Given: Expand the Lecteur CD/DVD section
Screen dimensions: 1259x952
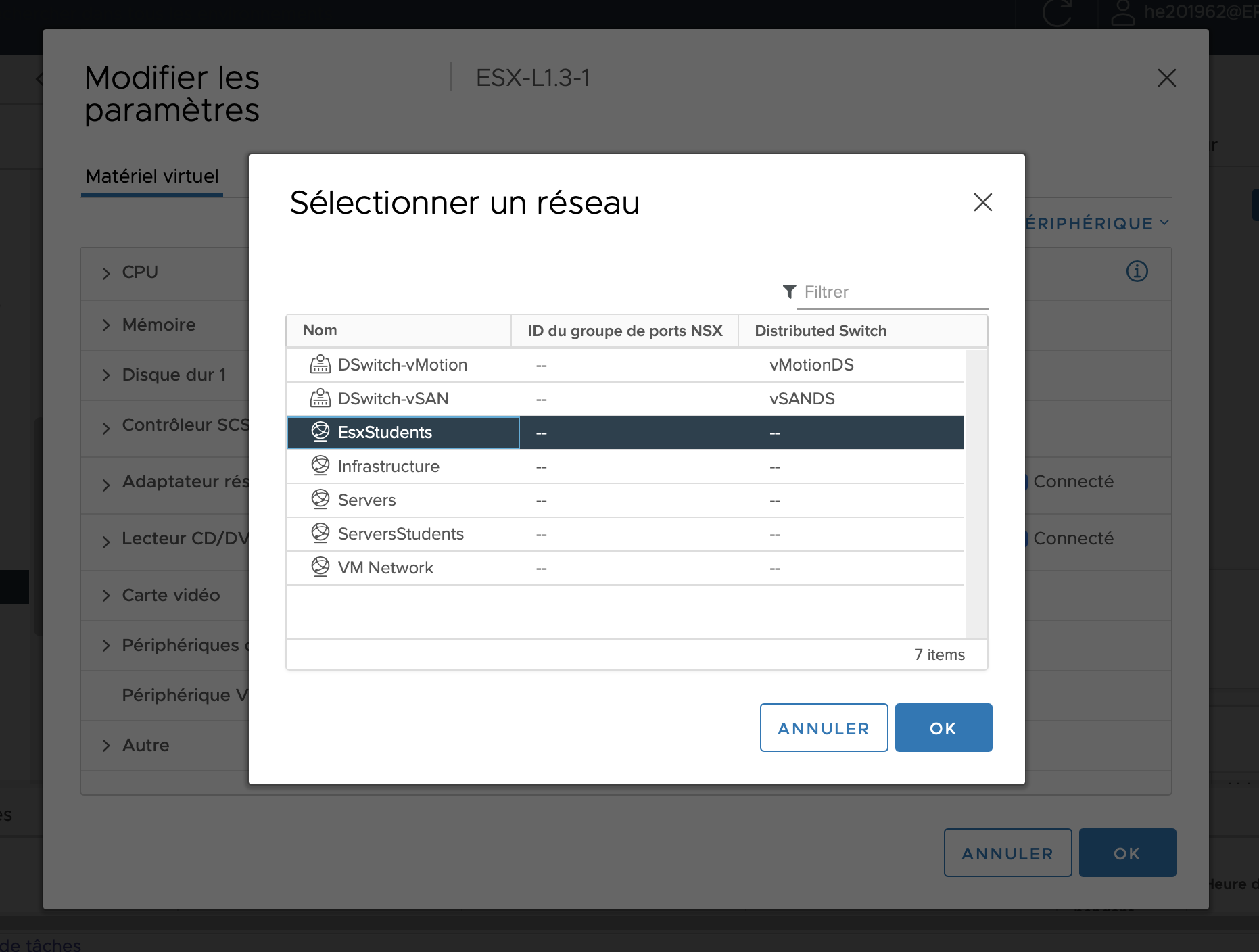Looking at the screenshot, I should [x=106, y=542].
